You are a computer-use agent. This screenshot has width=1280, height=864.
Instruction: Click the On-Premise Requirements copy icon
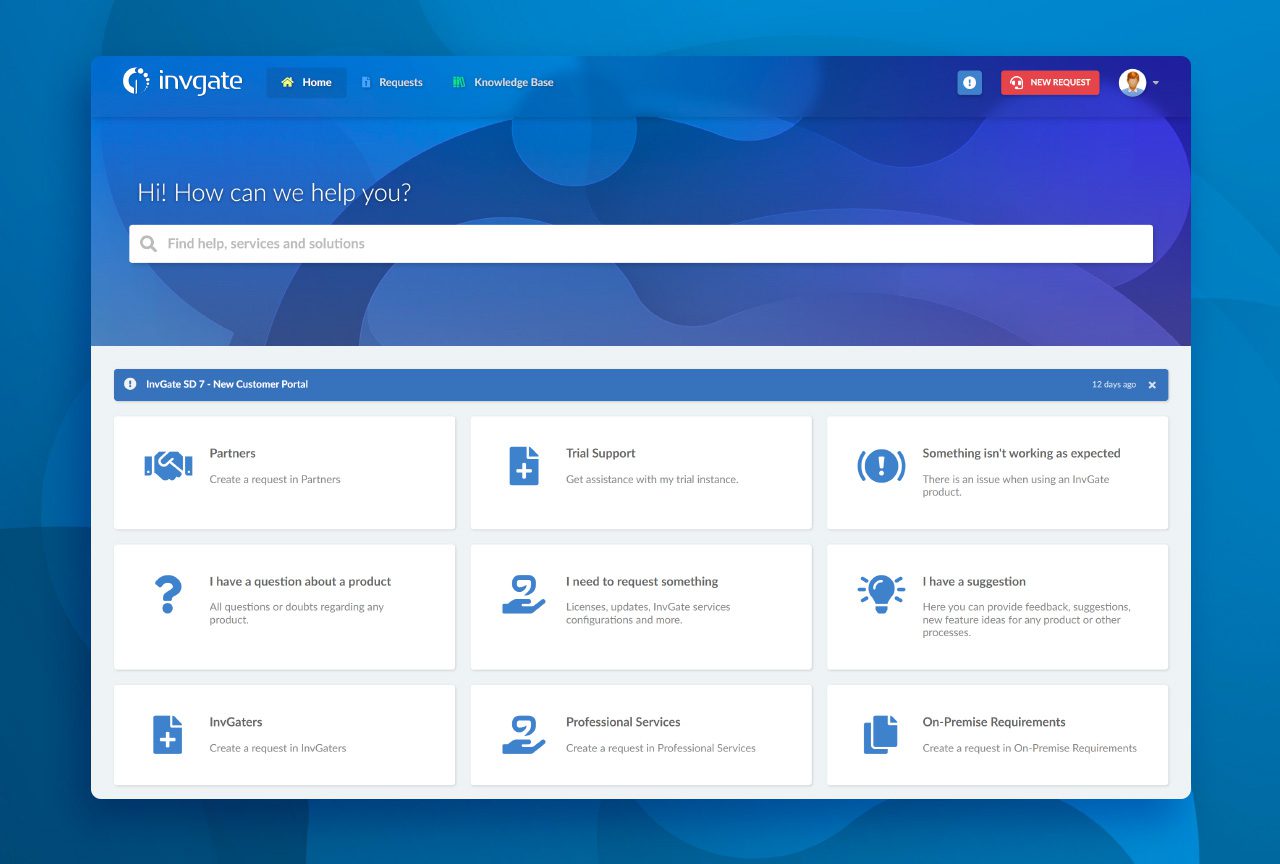click(x=881, y=734)
